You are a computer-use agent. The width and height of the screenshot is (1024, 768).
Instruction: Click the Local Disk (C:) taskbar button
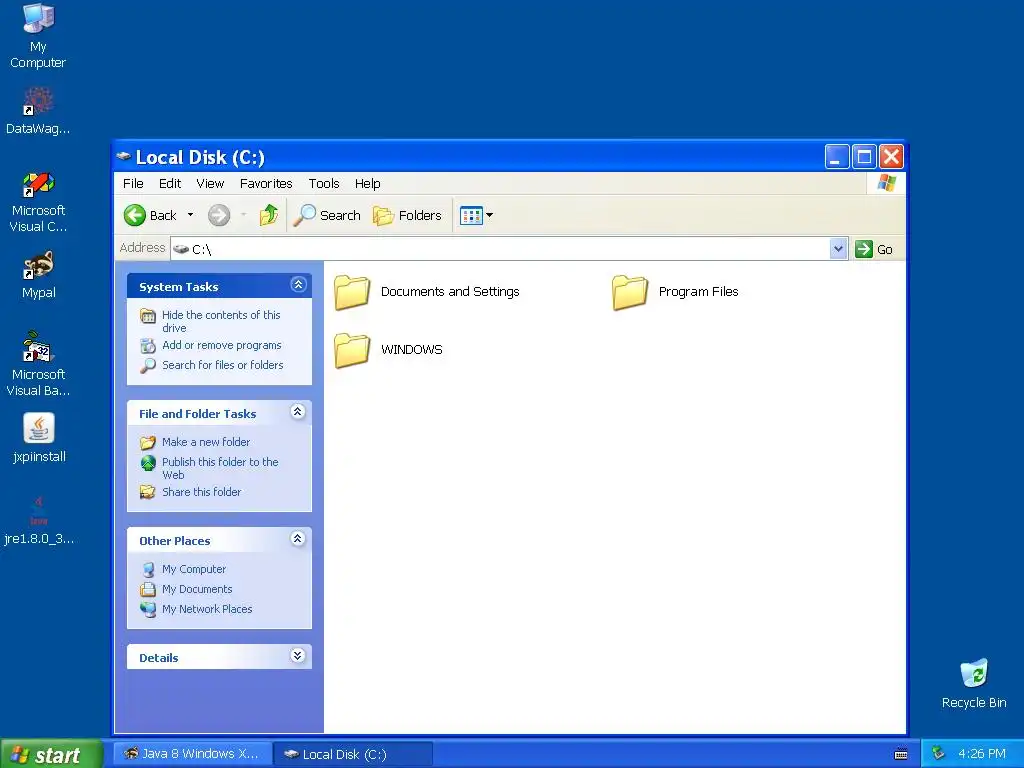(x=353, y=754)
